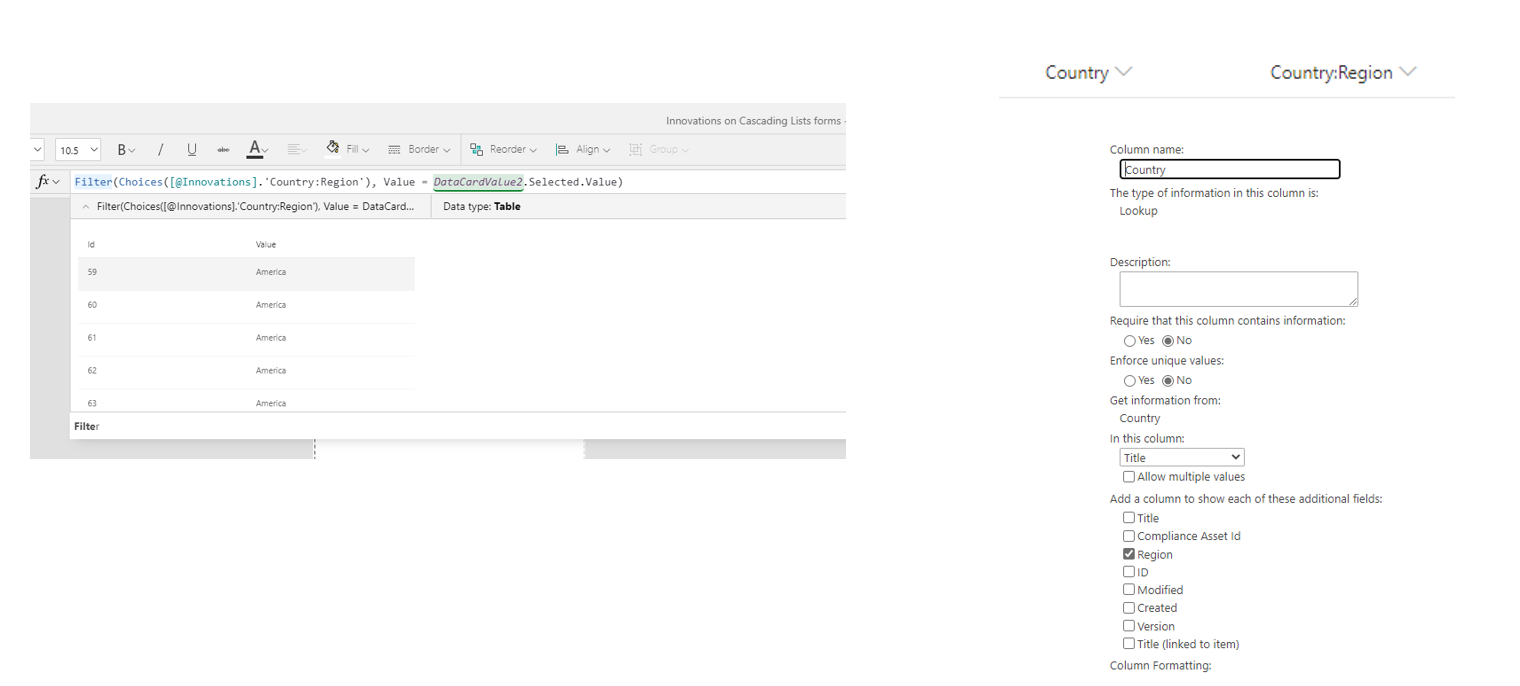Open the Fill color options
Screen dimensions: 1520x686
tap(348, 148)
